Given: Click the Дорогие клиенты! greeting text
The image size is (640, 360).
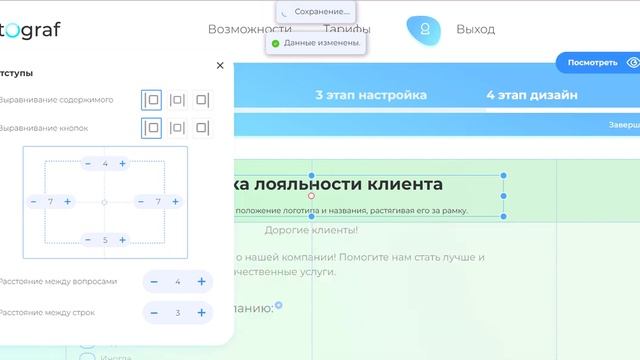Looking at the screenshot, I should (311, 230).
